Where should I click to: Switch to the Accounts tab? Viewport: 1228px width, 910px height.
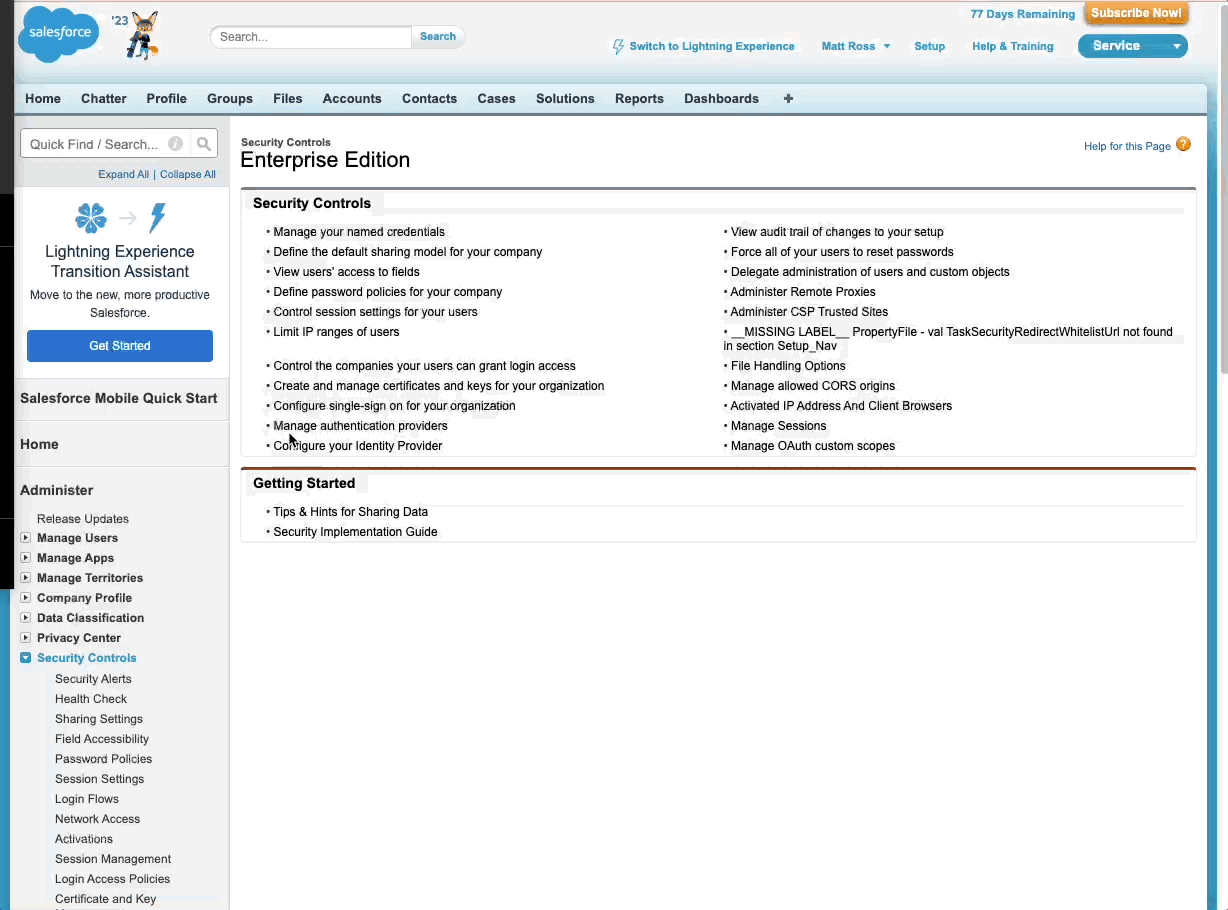pos(352,98)
